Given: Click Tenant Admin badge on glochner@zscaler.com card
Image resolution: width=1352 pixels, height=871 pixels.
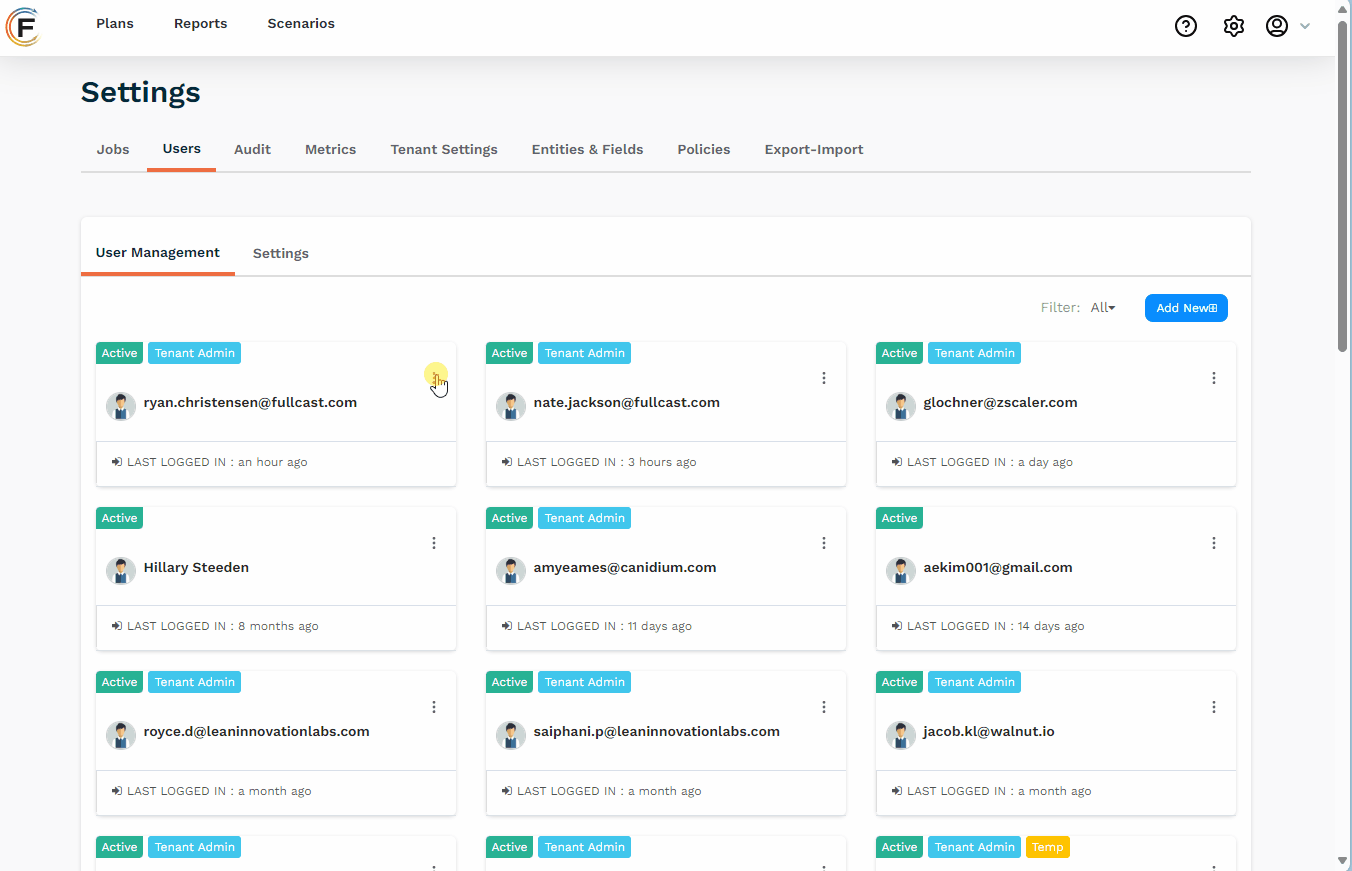Looking at the screenshot, I should 975,353.
